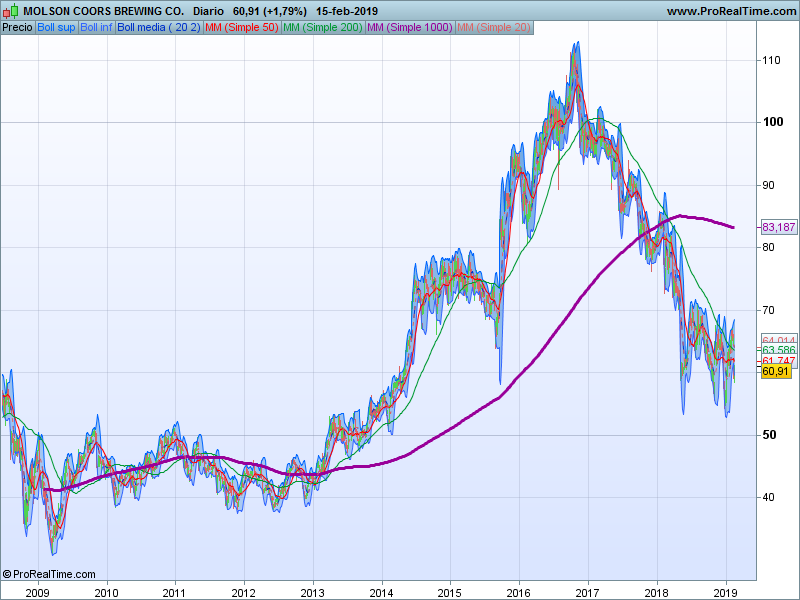Open the www.ProRealTime.com link in header
Screen dimensions: 800x600
[x=731, y=11]
